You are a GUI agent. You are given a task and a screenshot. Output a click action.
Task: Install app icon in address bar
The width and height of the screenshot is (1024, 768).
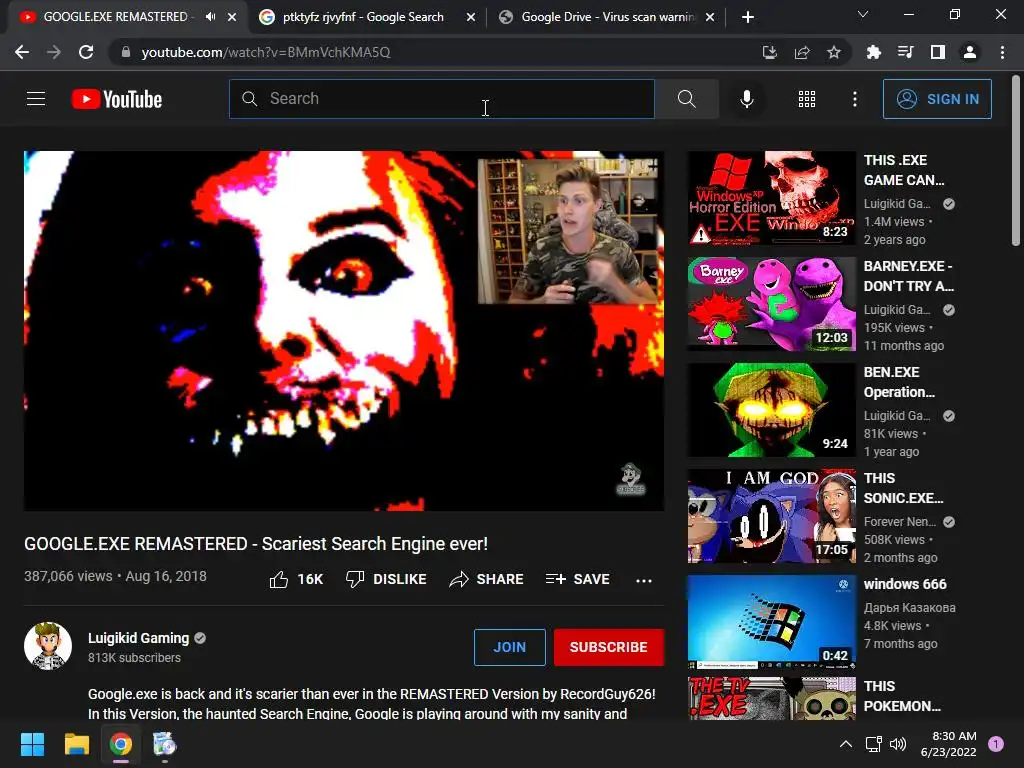pyautogui.click(x=770, y=52)
